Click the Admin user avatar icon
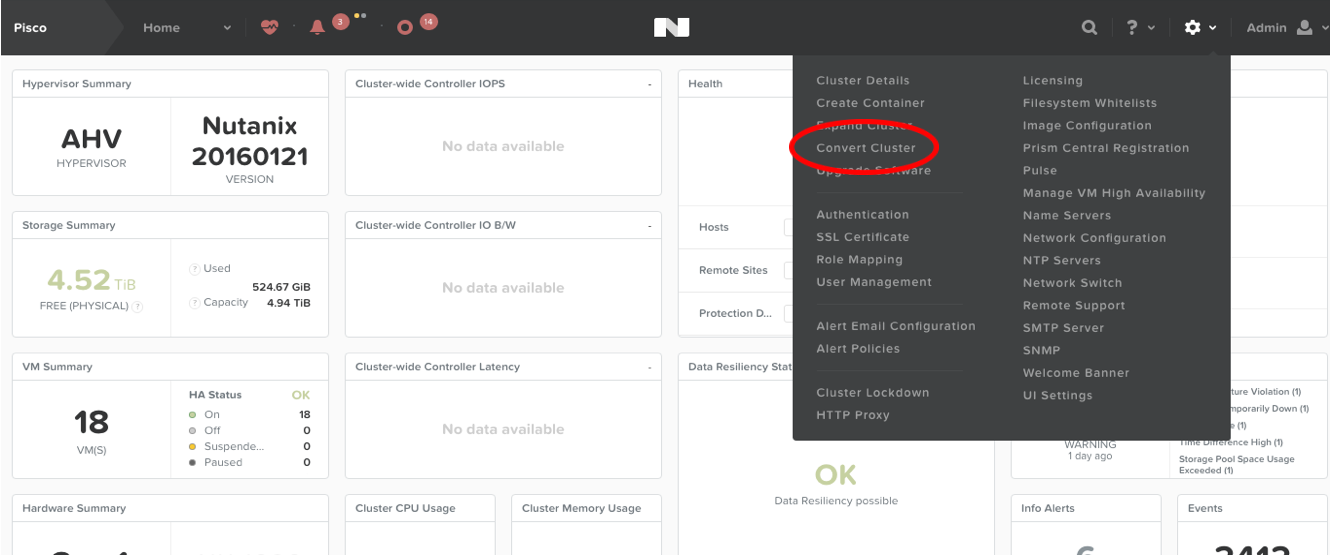The height and width of the screenshot is (555, 1330). tap(1303, 28)
